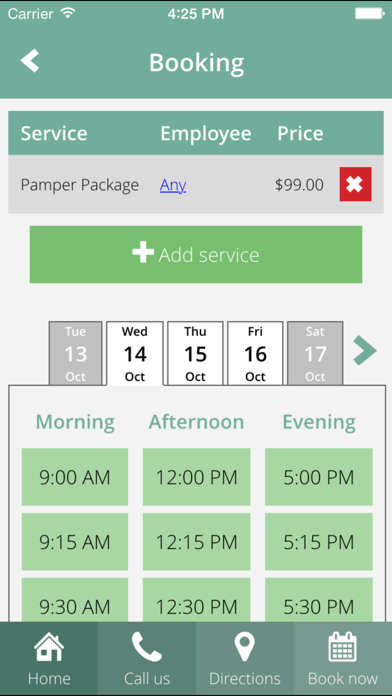Open Home from the bottom bar

[x=49, y=659]
